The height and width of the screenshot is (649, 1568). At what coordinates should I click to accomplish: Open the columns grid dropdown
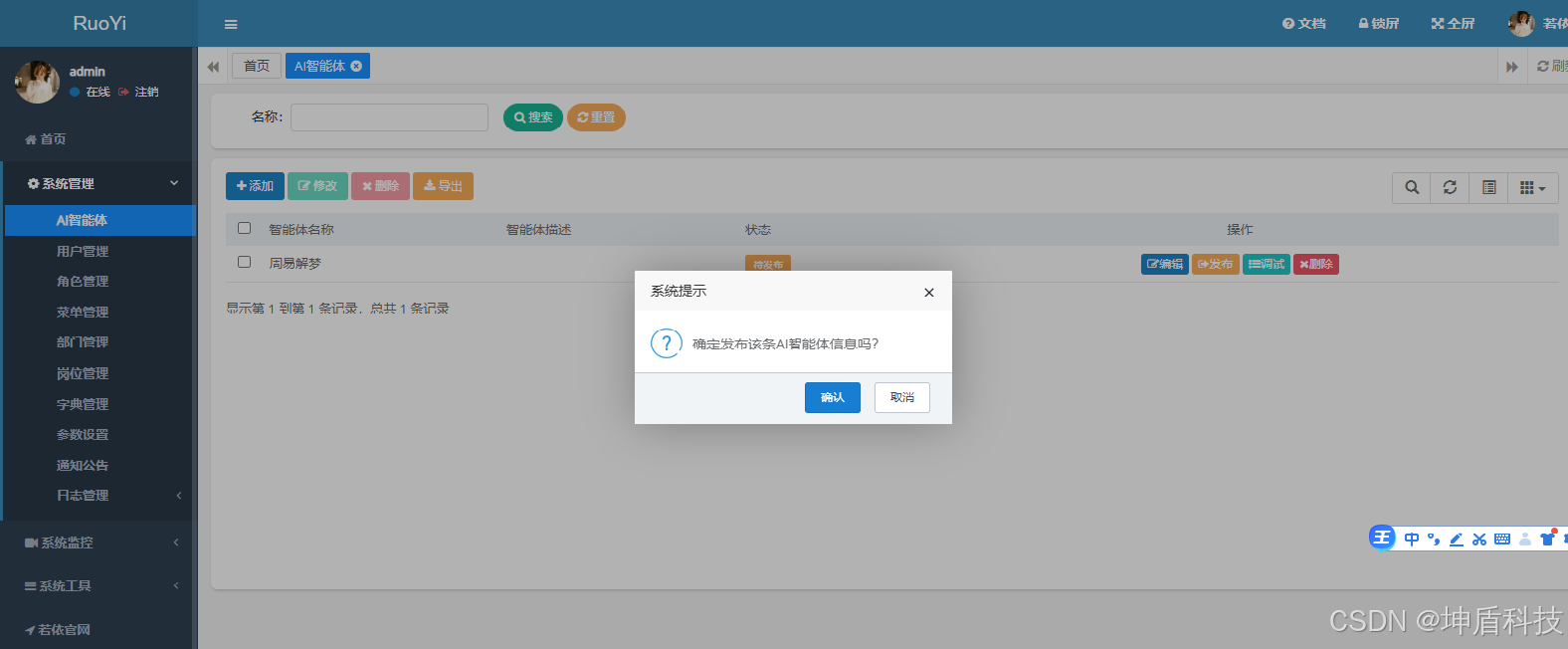click(1533, 187)
